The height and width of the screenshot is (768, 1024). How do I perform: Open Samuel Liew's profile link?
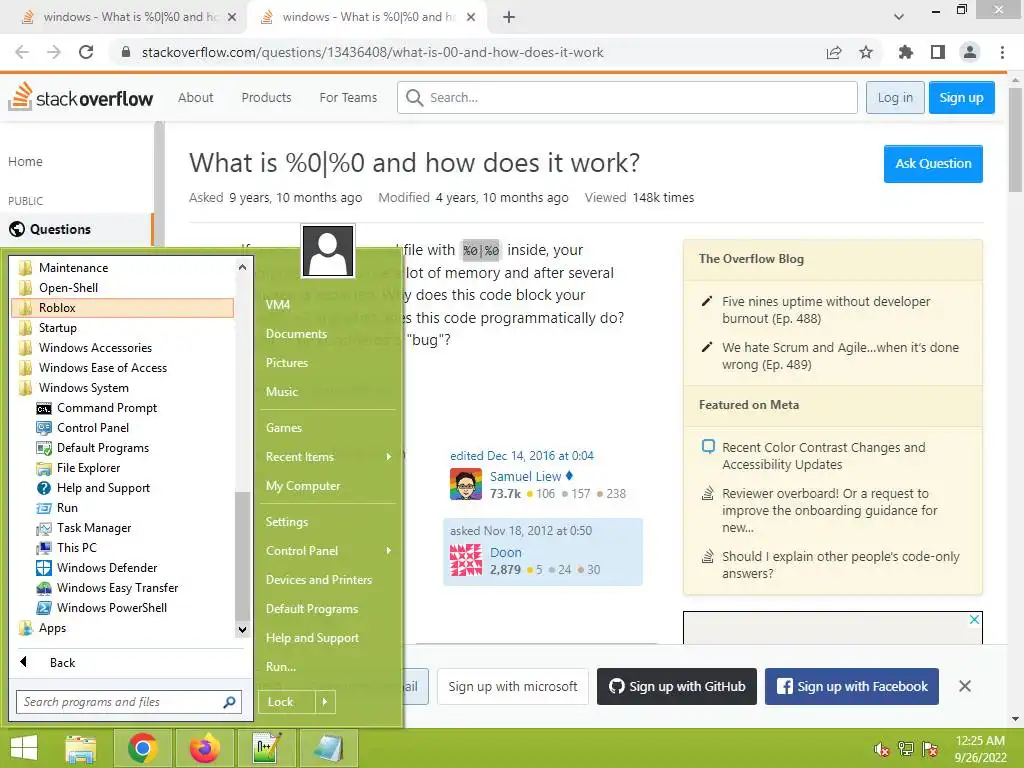[525, 476]
